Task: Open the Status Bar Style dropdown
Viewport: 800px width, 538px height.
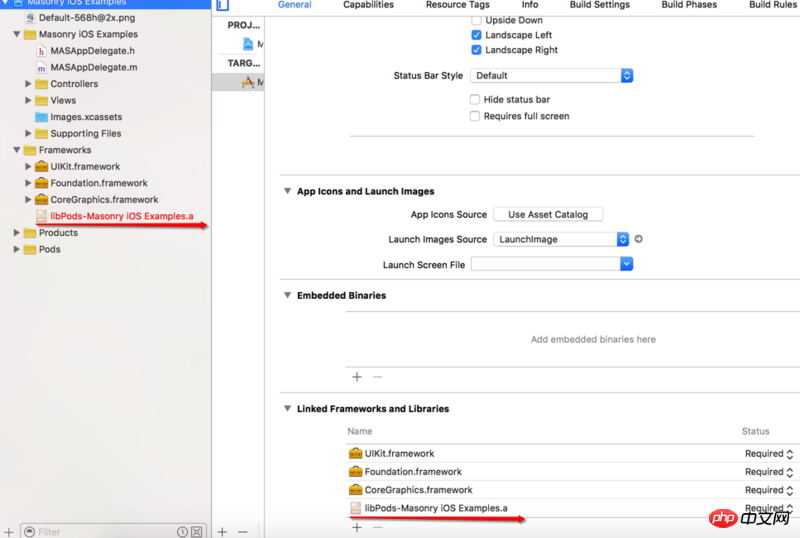Action: tap(552, 76)
